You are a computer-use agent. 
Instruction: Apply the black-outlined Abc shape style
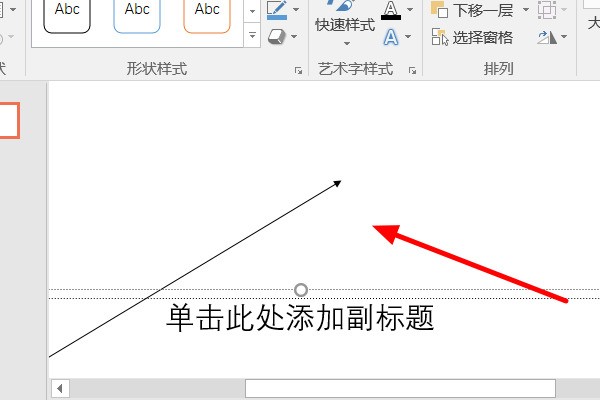pos(67,15)
